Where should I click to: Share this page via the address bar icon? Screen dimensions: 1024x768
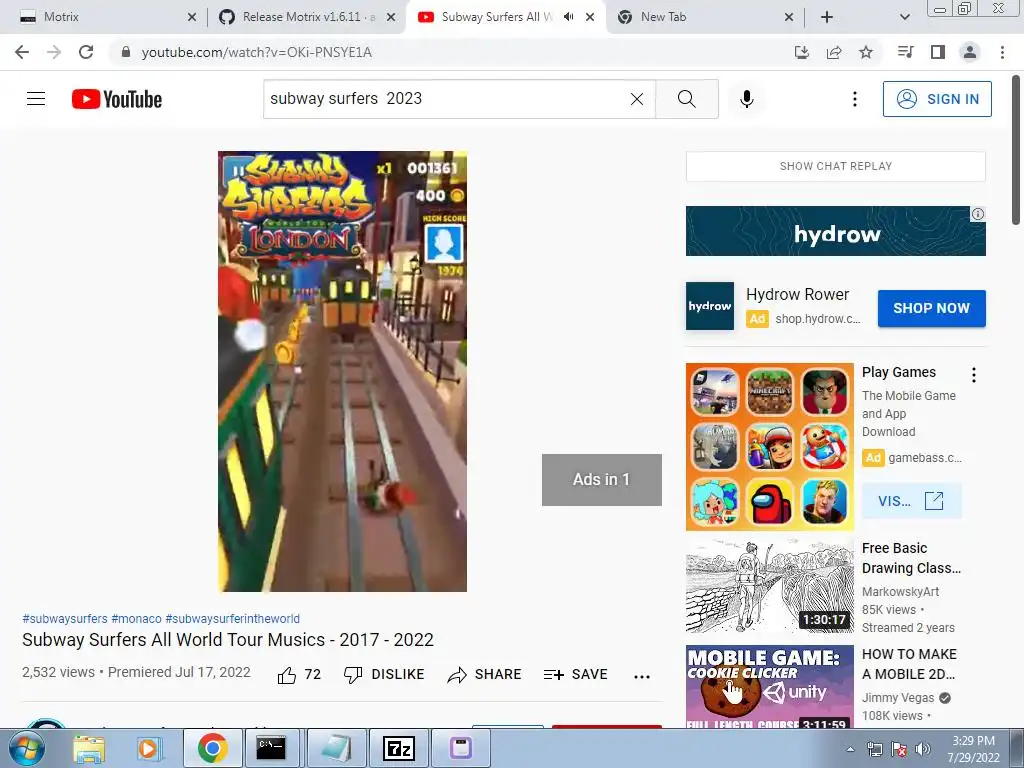tap(834, 52)
